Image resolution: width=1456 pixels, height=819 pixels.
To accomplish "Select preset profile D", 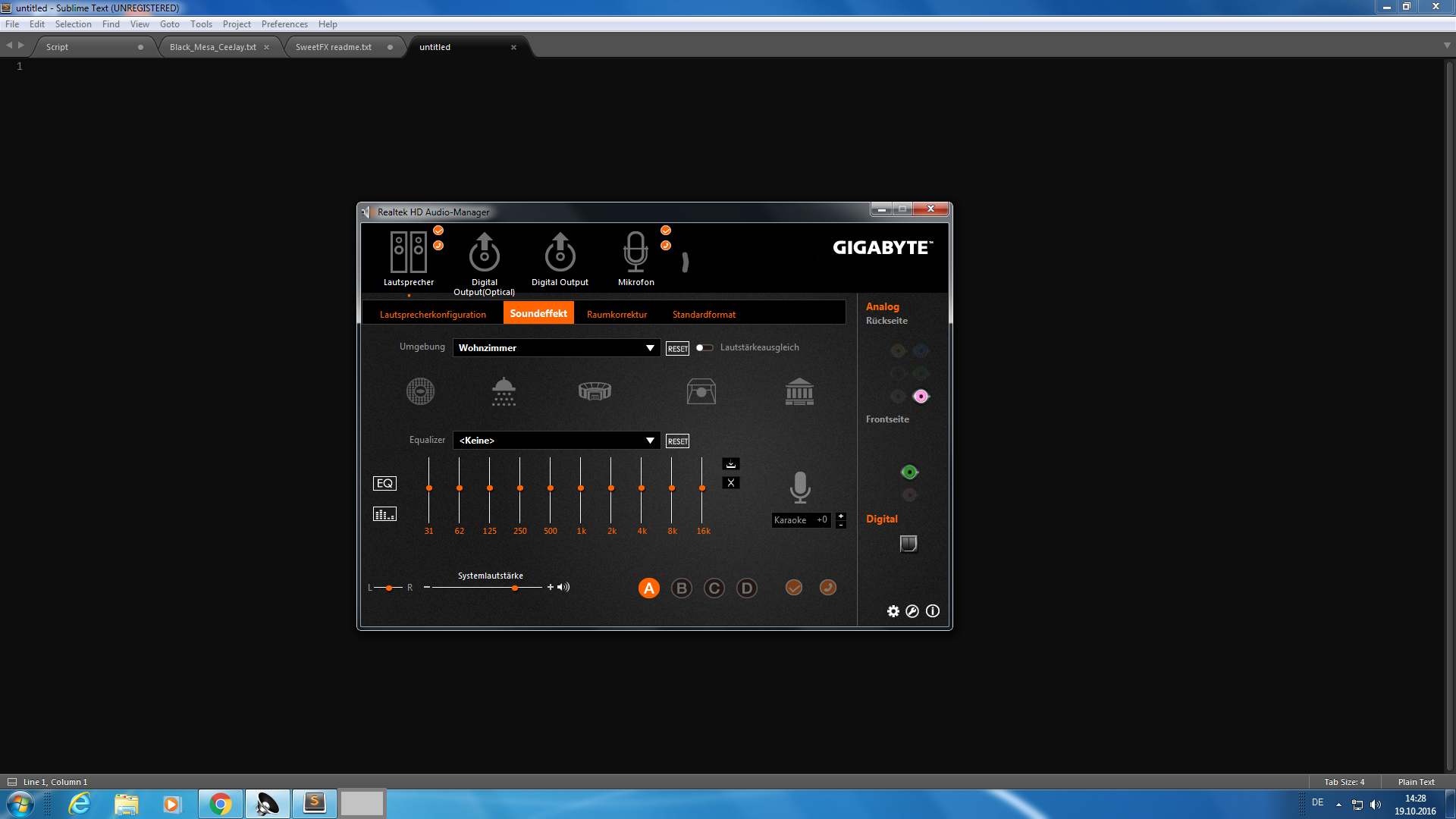I will pos(746,588).
